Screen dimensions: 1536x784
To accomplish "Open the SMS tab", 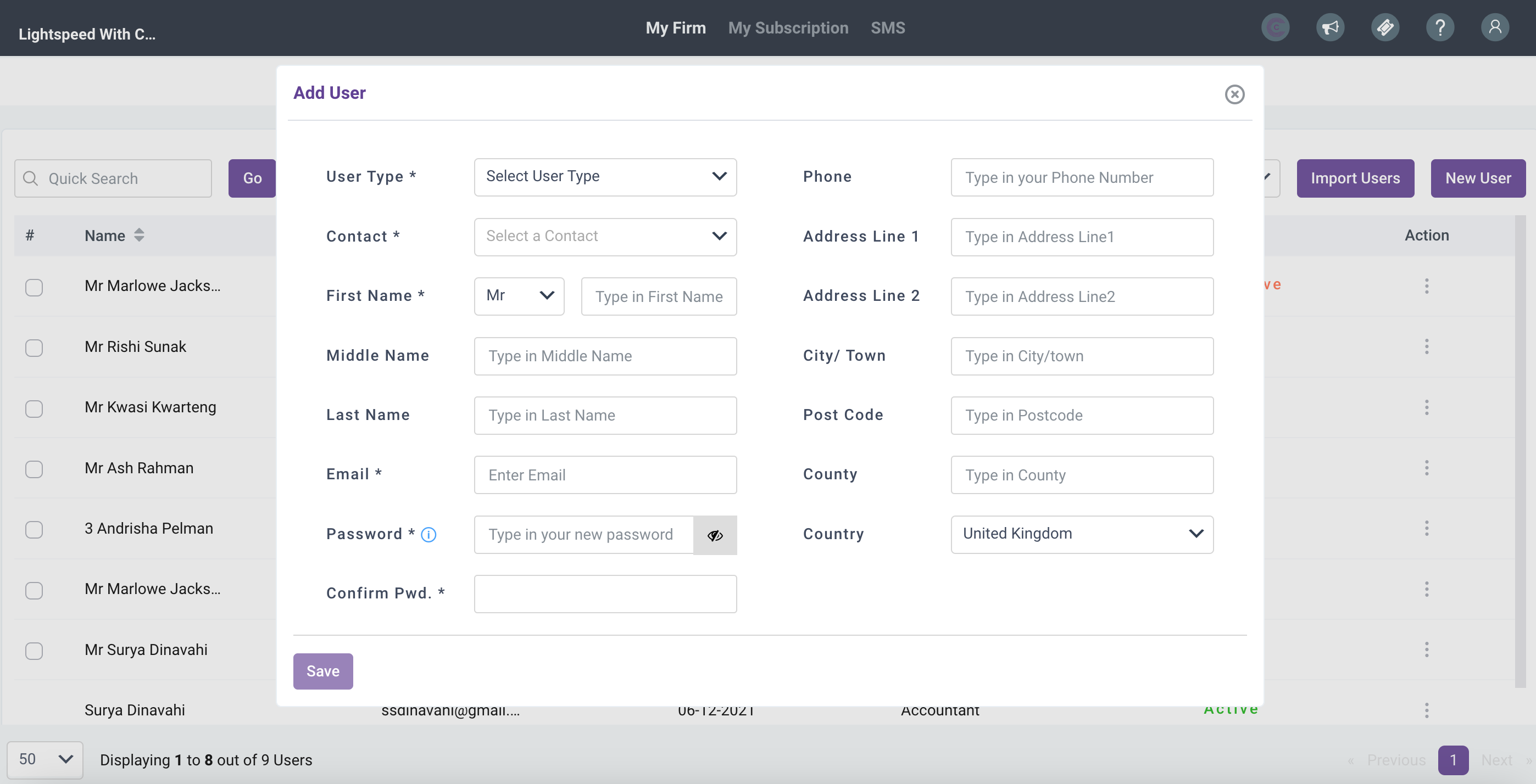I will point(887,28).
